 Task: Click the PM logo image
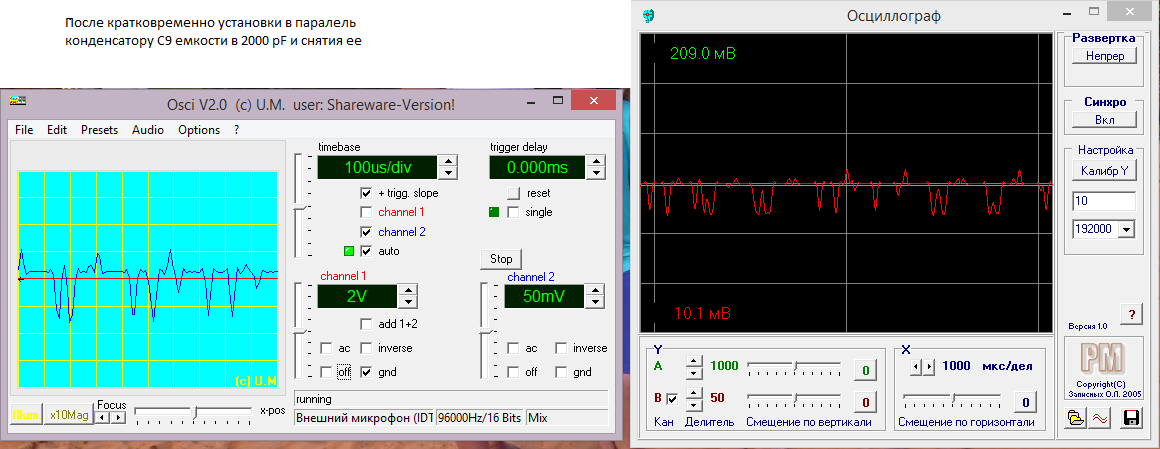tap(1103, 358)
